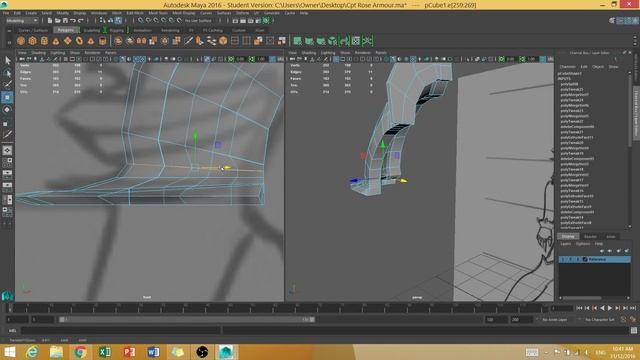Screen dimensions: 640x360
Task: Activate the Multi-Cut knife icon on shelf
Action: coord(188,41)
